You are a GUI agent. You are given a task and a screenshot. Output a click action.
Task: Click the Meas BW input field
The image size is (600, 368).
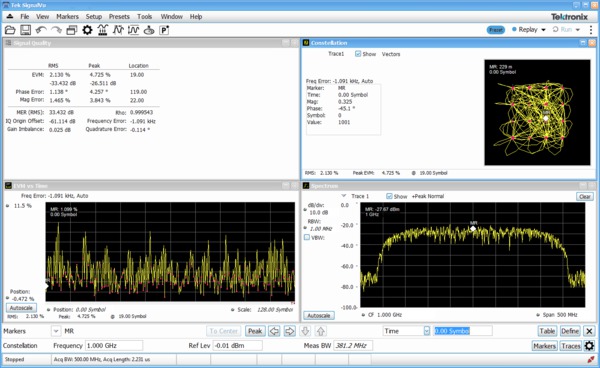[x=353, y=345]
